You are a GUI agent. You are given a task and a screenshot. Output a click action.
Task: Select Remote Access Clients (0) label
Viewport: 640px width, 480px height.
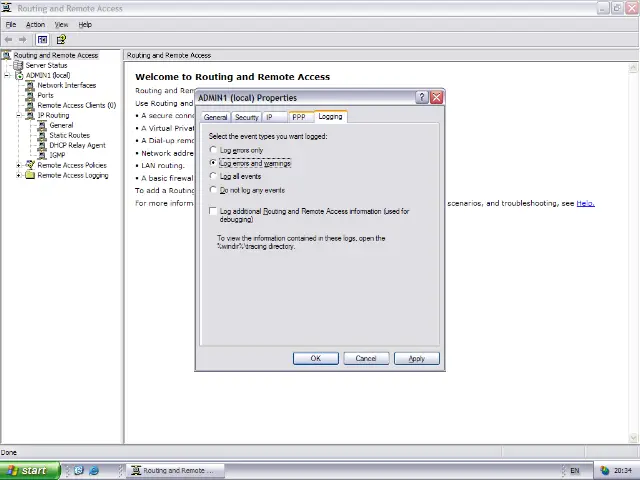[77, 105]
